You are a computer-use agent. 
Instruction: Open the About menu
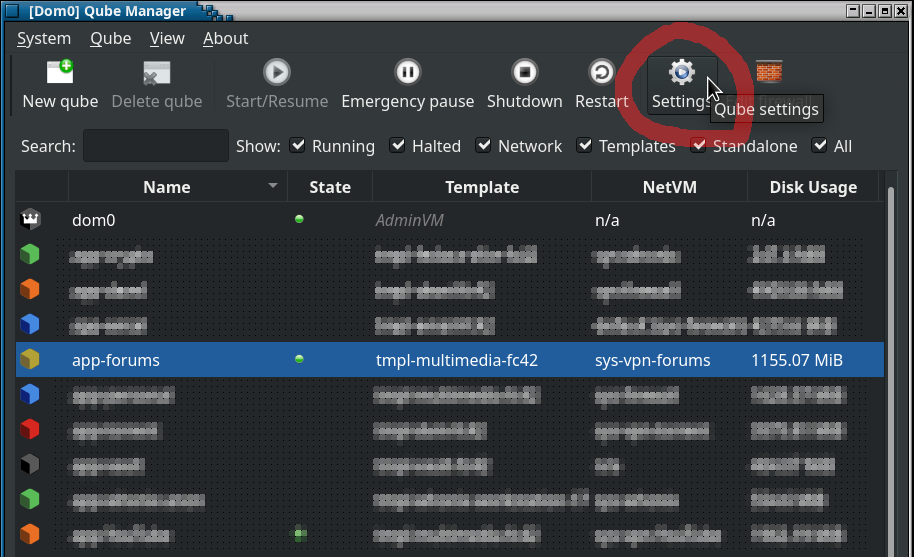(225, 38)
